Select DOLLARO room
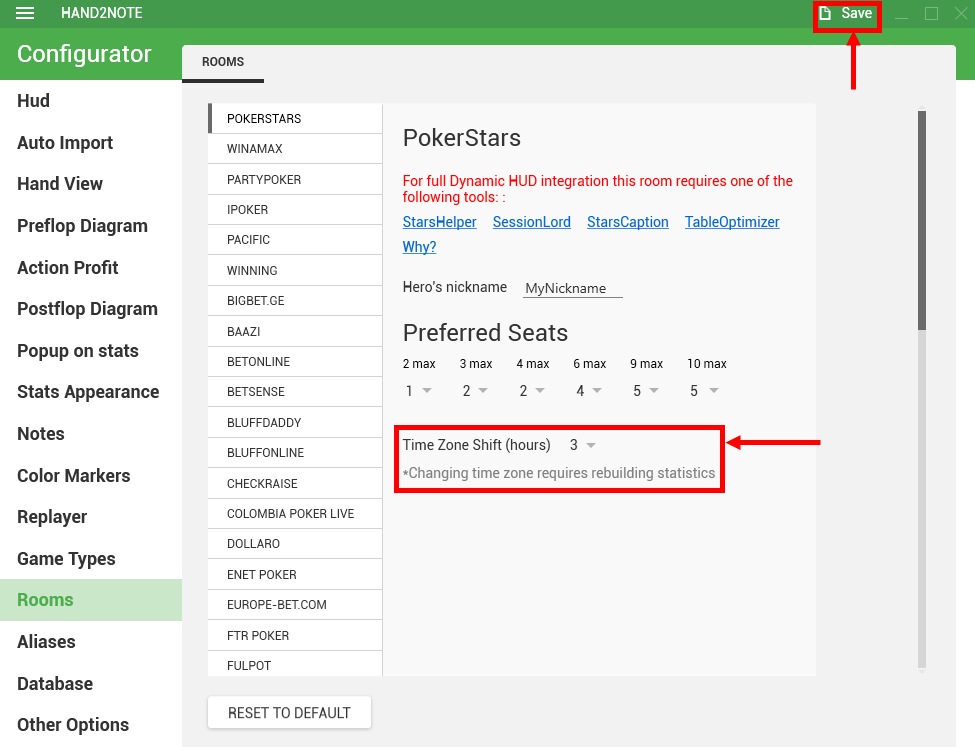This screenshot has width=975, height=747. point(295,544)
